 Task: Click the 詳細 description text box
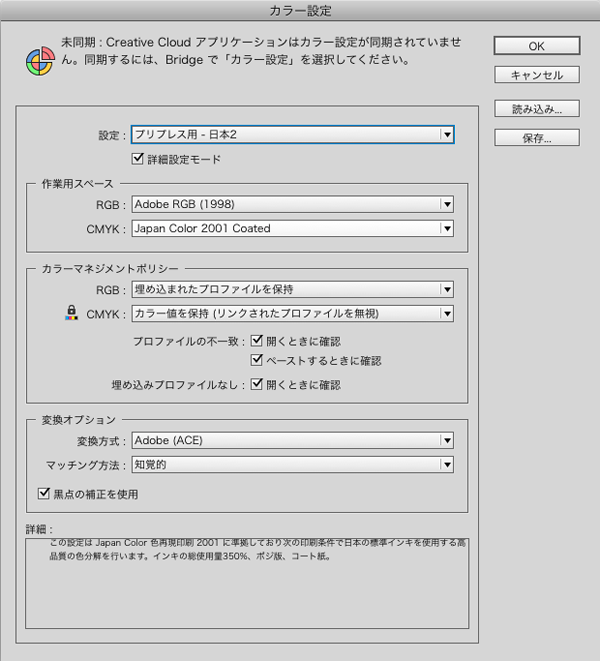[x=247, y=583]
